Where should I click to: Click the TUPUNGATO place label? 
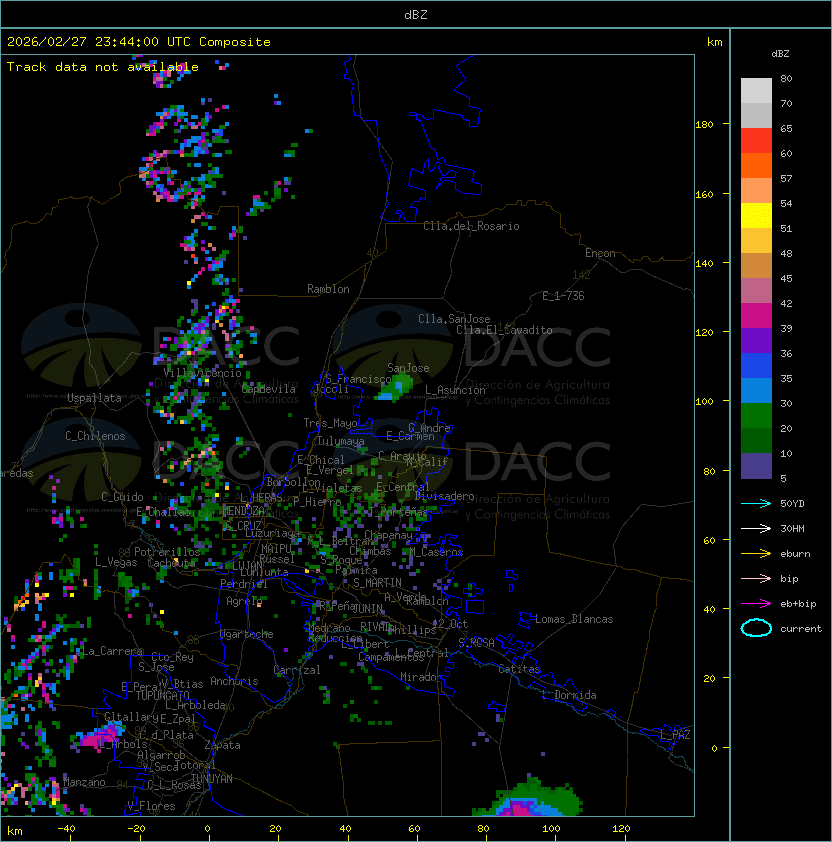click(x=162, y=695)
